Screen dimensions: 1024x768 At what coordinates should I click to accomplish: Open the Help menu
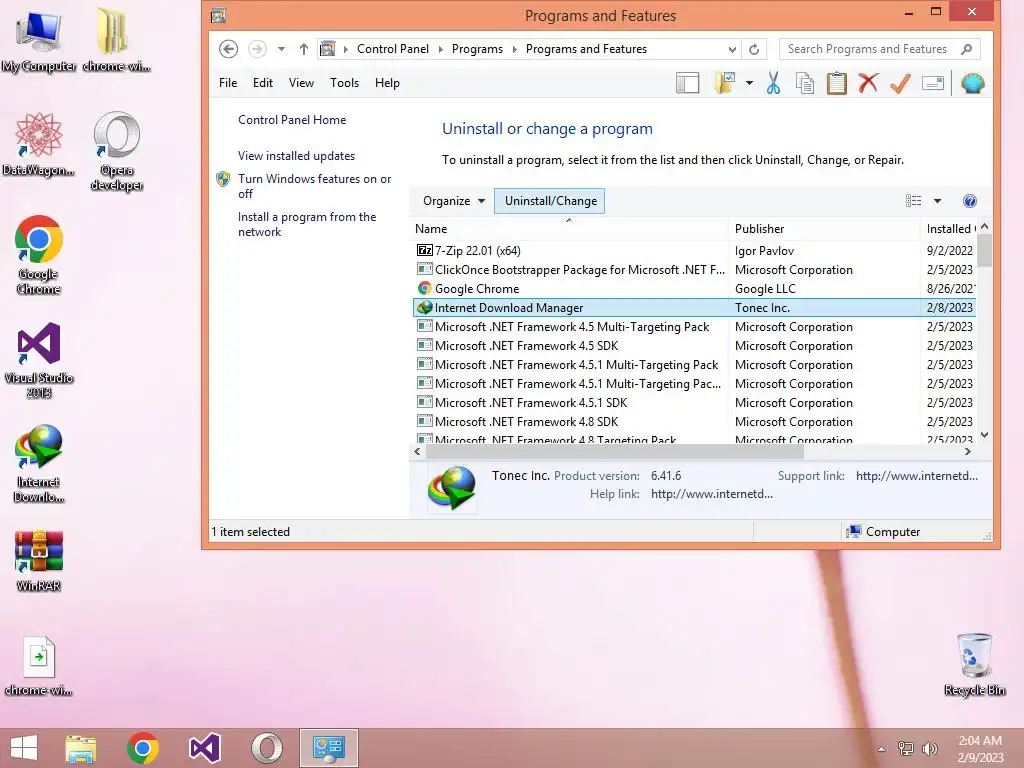387,83
